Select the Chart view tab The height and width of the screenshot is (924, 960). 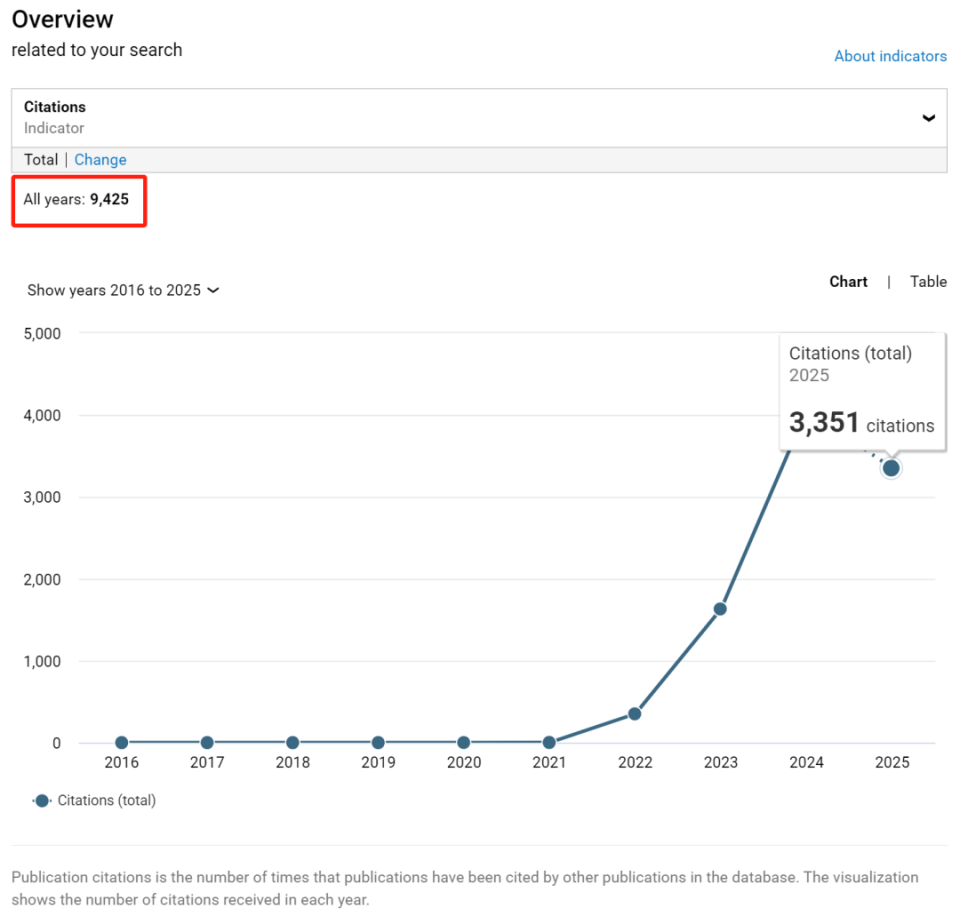[x=848, y=282]
